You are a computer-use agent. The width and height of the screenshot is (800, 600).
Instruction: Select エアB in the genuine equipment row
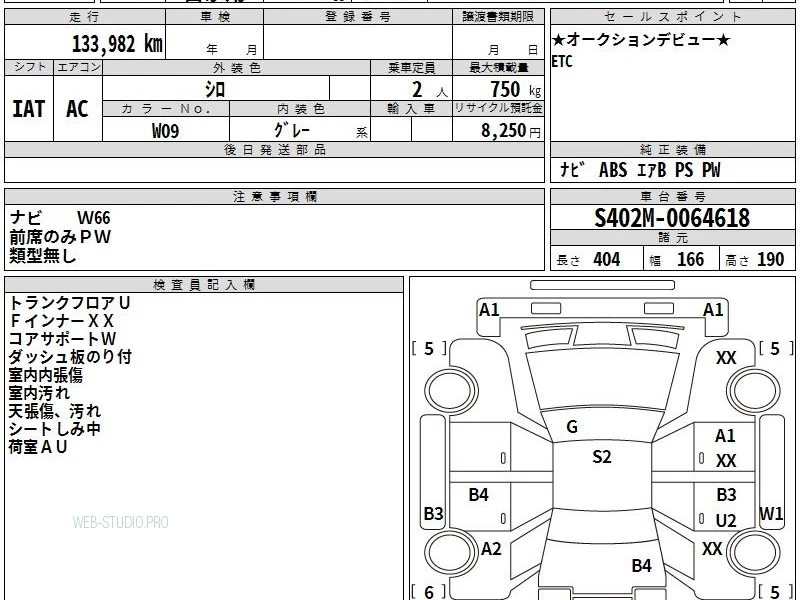pyautogui.click(x=652, y=170)
